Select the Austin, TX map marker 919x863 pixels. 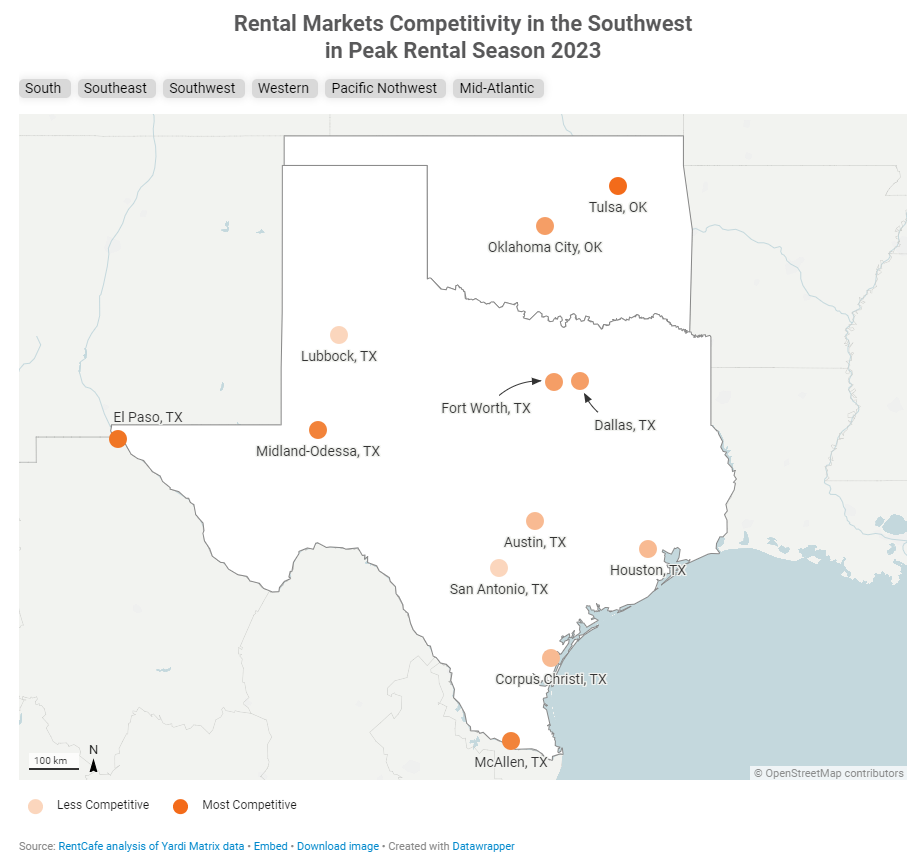point(535,521)
